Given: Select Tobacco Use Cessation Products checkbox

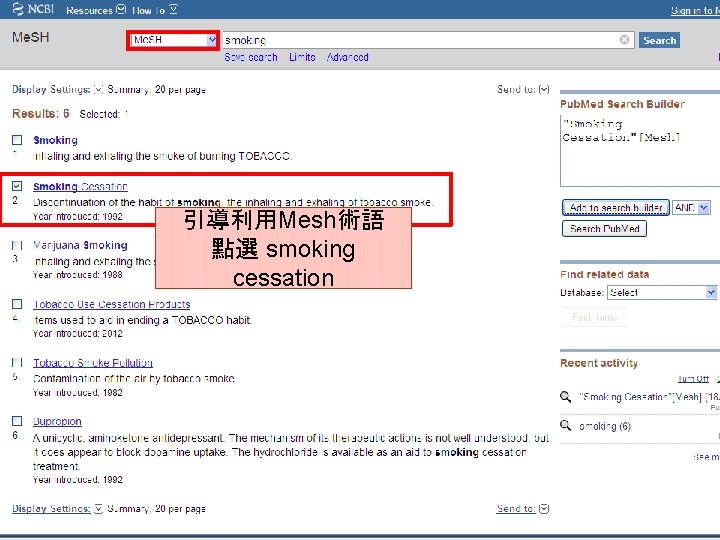Looking at the screenshot, I should point(17,304).
